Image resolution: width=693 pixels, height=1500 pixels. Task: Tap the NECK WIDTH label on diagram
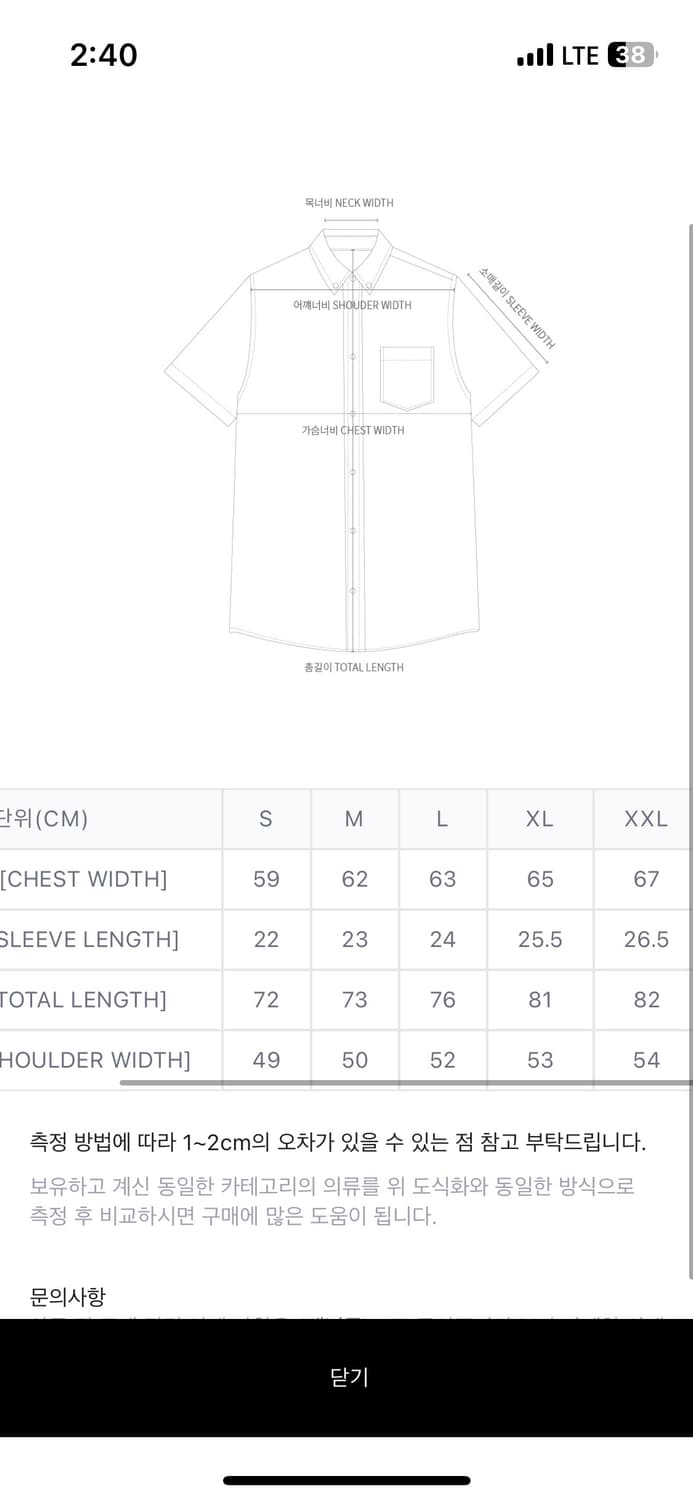(349, 203)
